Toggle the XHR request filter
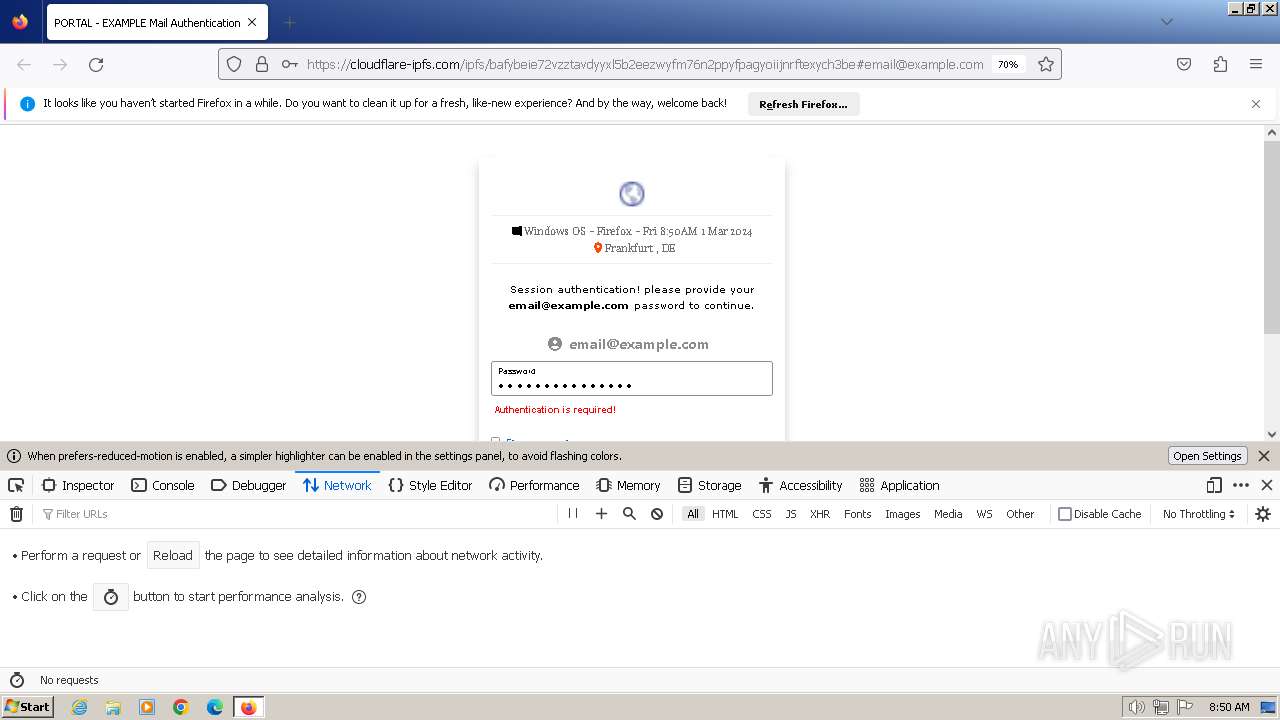1280x720 pixels. 820,514
